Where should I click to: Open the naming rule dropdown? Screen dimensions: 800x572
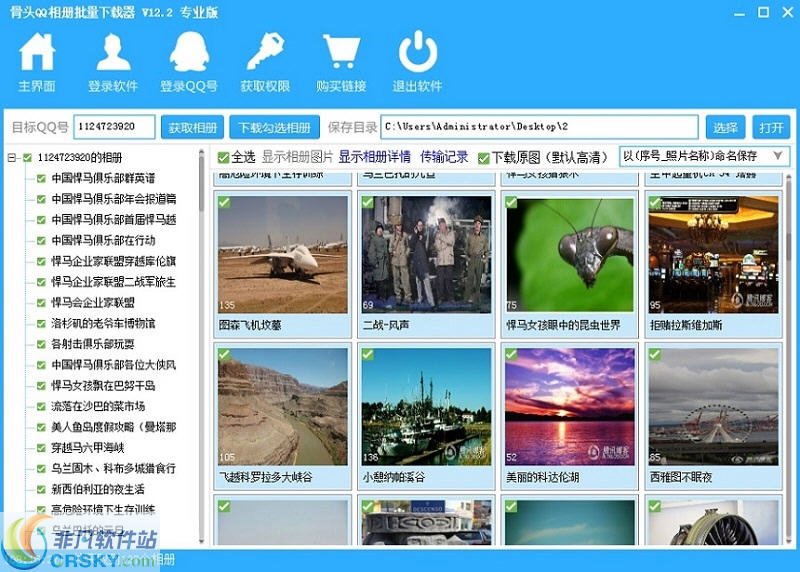click(x=705, y=156)
